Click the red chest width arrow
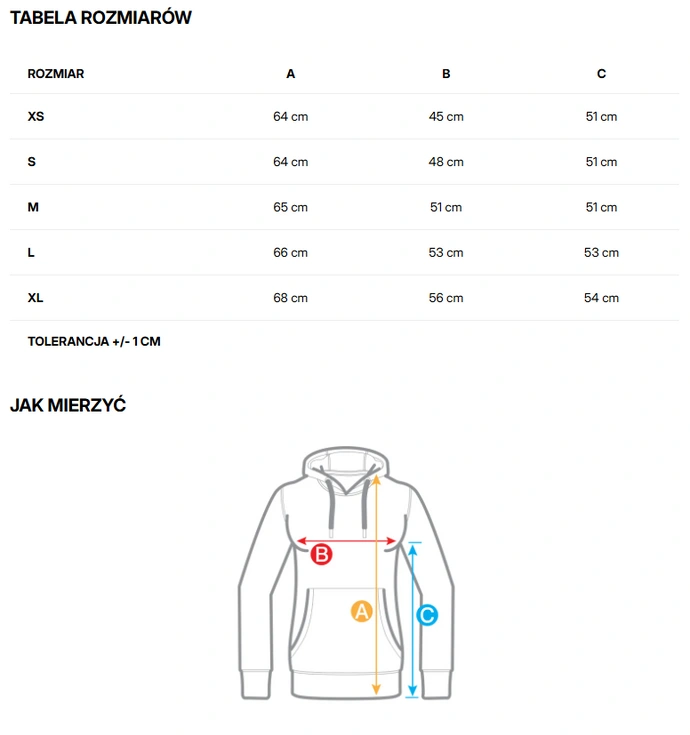 tap(346, 541)
